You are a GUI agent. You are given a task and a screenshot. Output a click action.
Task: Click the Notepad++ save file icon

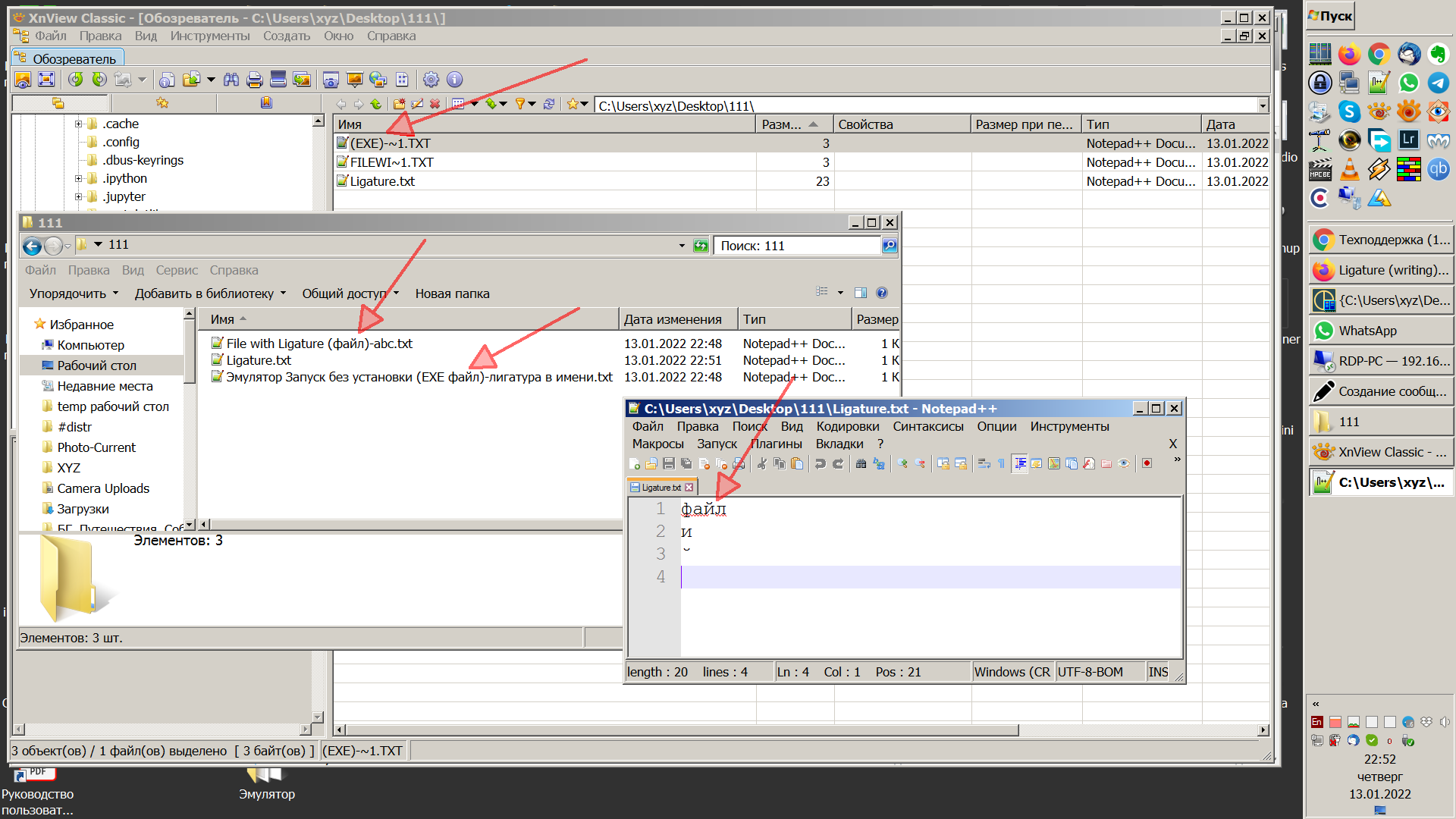tap(669, 463)
